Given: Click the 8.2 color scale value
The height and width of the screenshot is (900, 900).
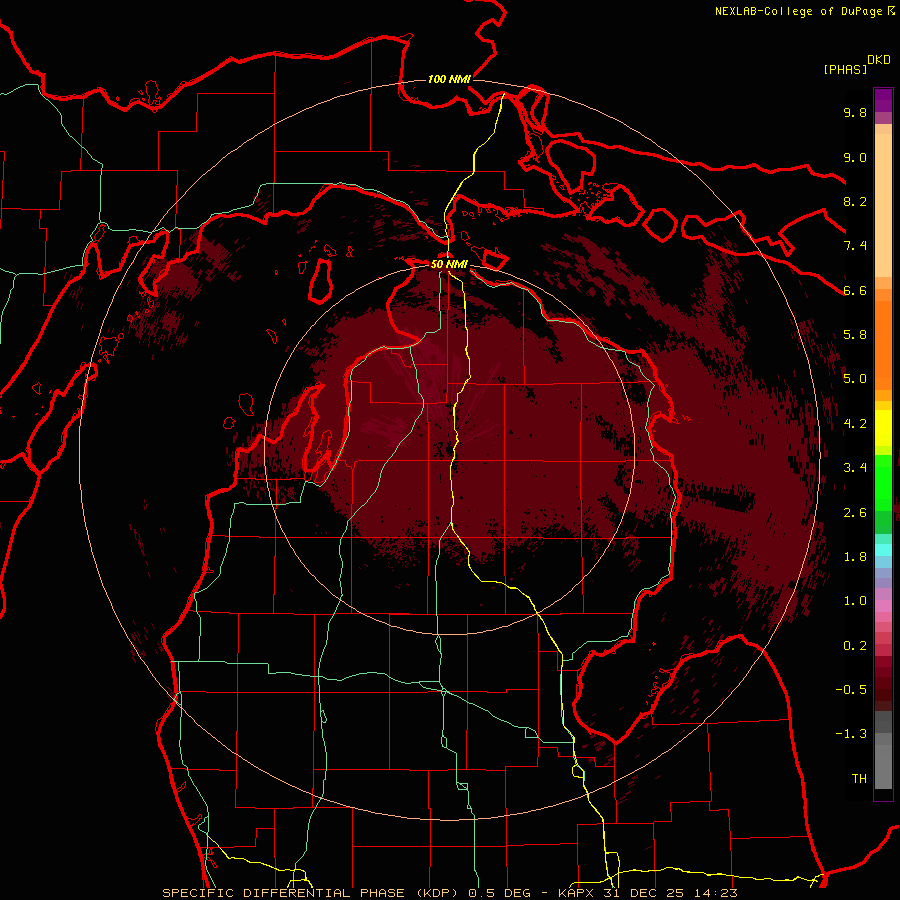Looking at the screenshot, I should pos(855,201).
